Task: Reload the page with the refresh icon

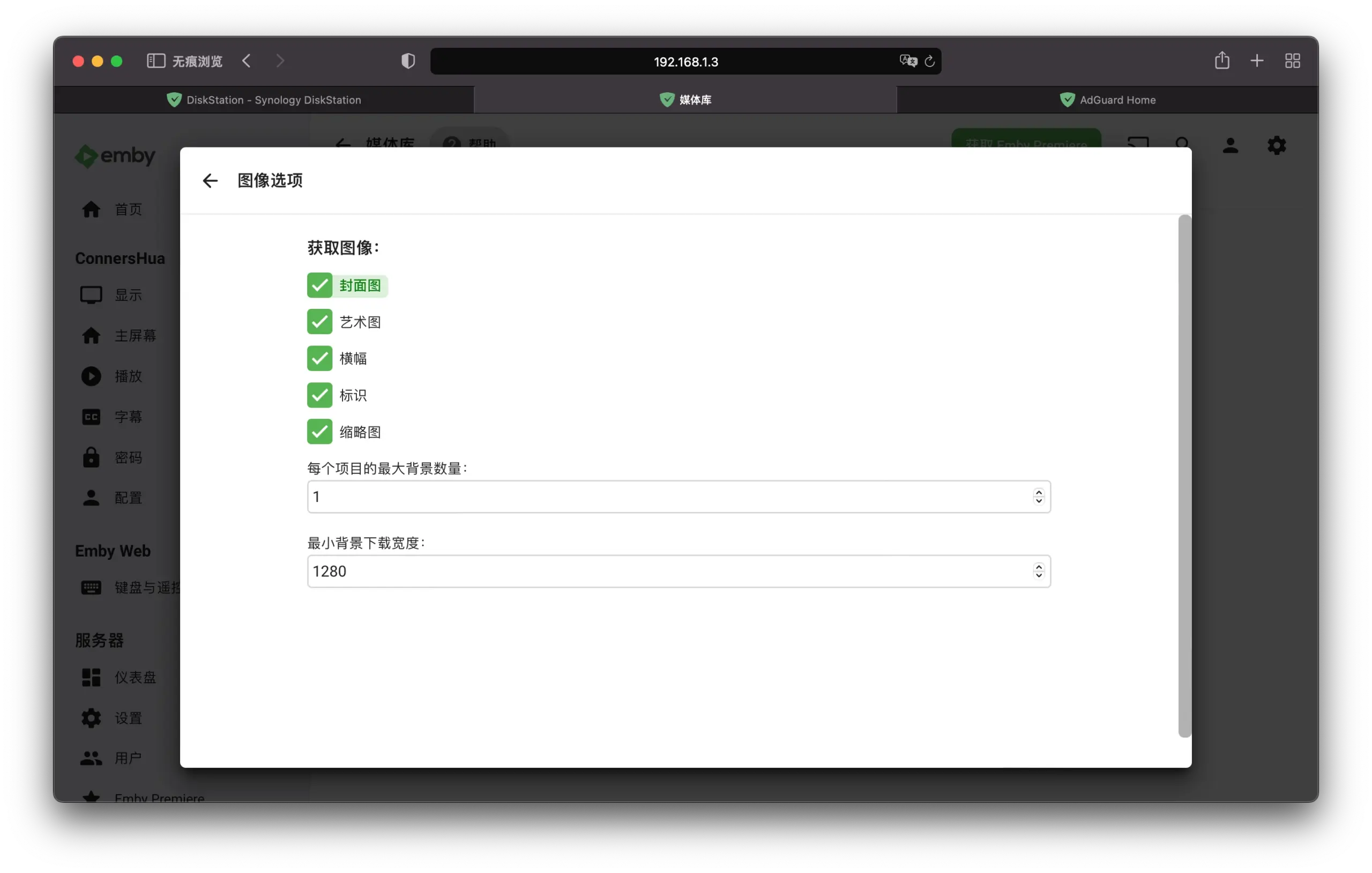Action: click(929, 61)
